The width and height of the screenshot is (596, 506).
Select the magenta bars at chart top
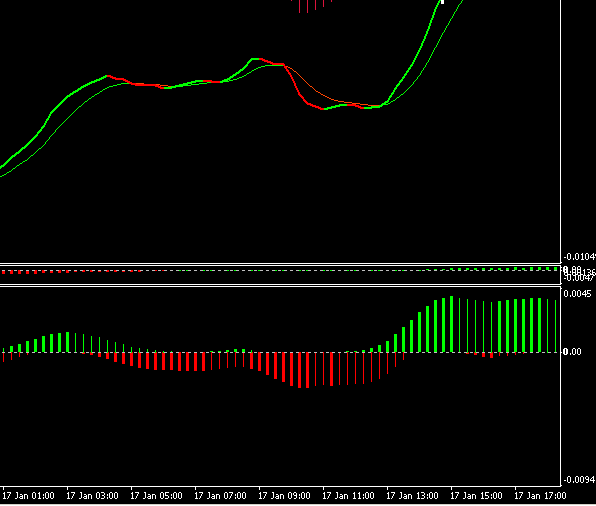tap(311, 6)
